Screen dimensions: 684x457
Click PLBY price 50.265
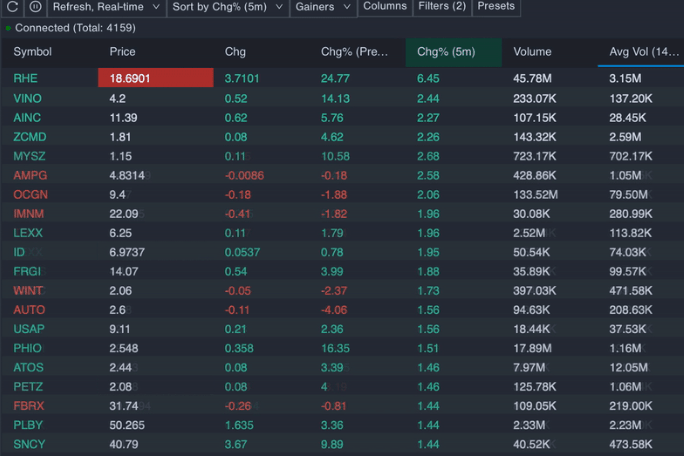pyautogui.click(x=127, y=425)
